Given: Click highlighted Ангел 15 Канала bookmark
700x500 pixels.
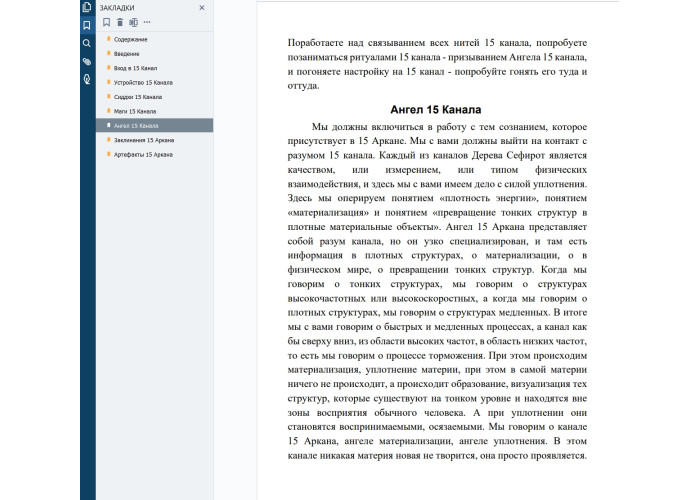Looking at the screenshot, I should point(136,126).
